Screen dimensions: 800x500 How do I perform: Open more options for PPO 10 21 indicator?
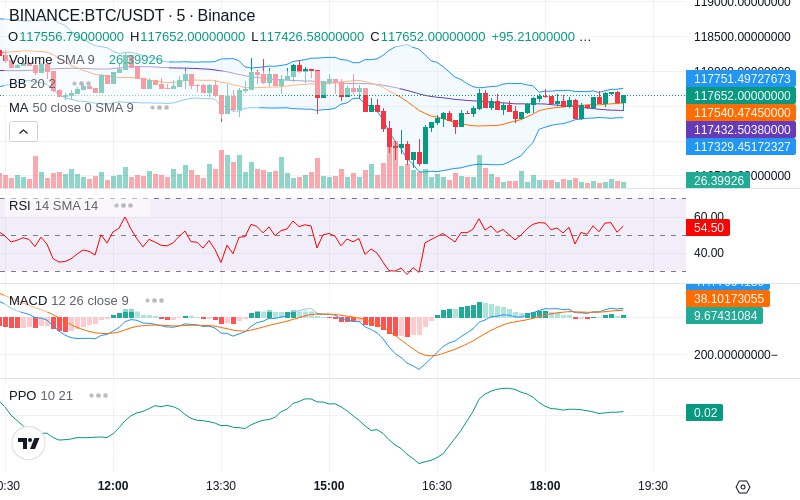coord(98,395)
